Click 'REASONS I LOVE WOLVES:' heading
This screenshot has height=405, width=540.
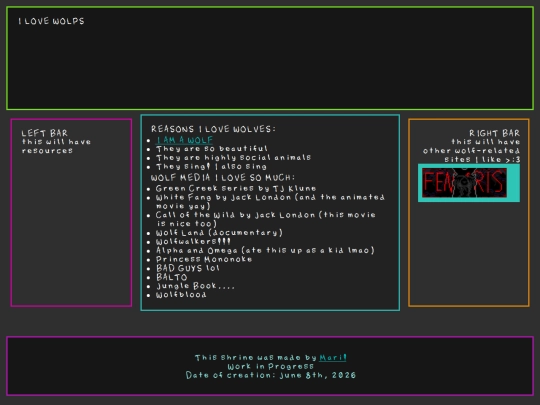[213, 129]
